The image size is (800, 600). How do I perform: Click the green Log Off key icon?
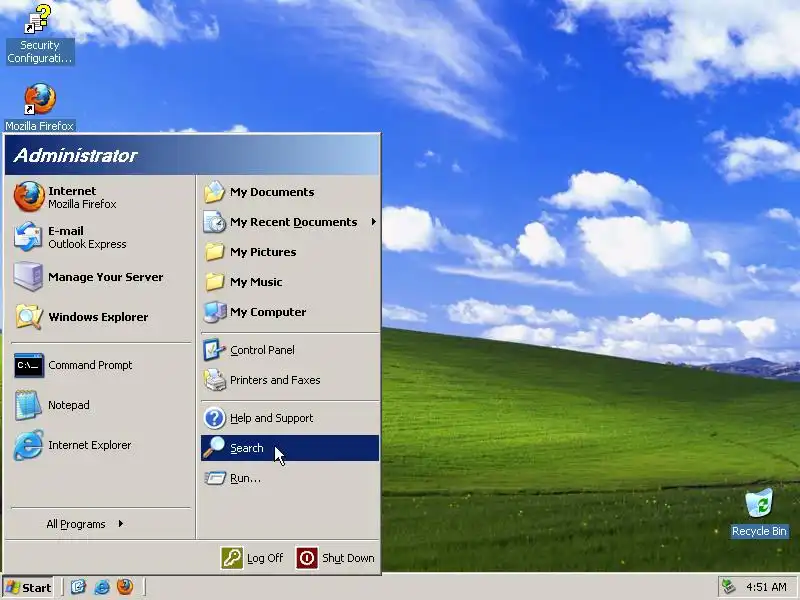(232, 558)
